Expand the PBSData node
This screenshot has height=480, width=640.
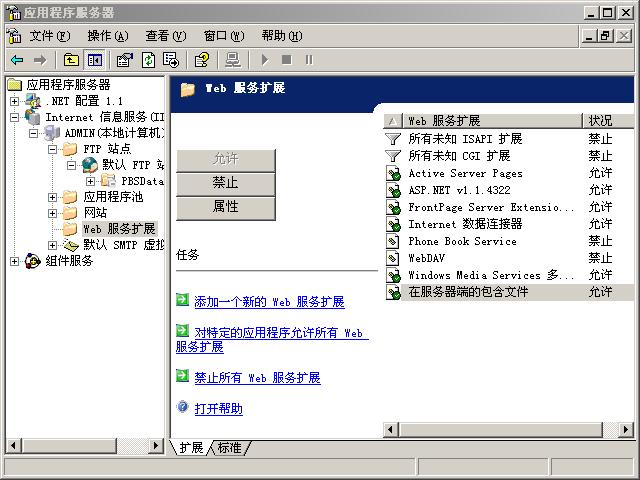point(90,181)
